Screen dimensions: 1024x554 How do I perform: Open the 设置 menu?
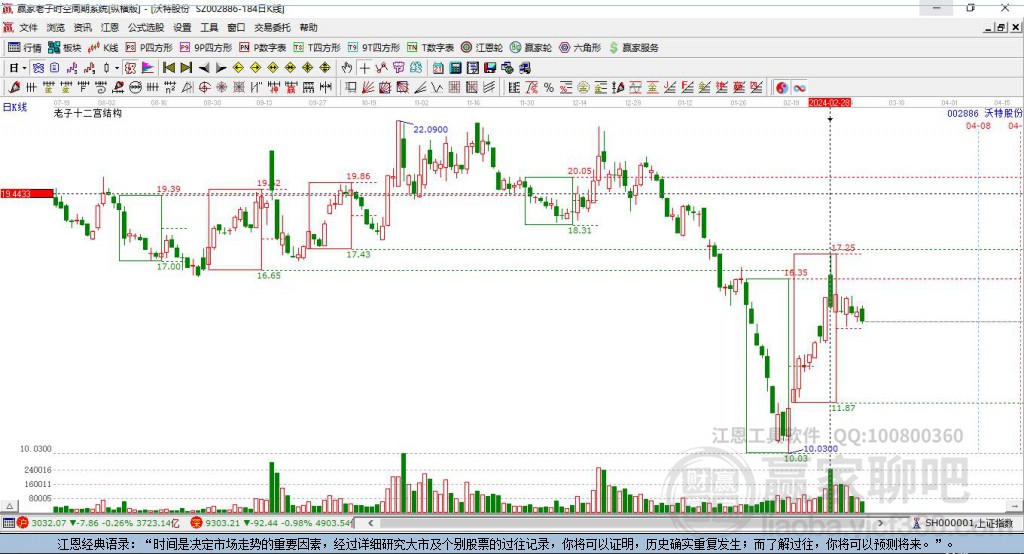[182, 27]
